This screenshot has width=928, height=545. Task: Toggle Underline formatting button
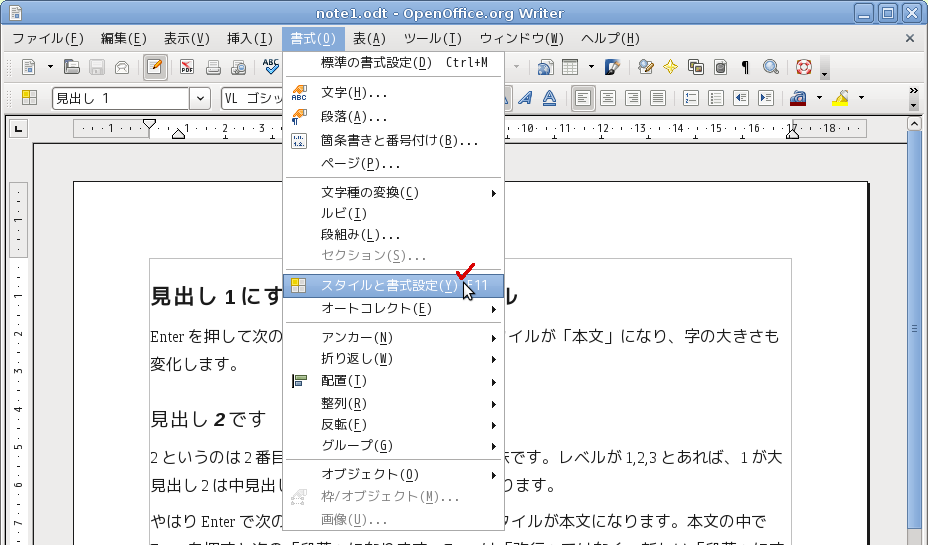point(550,98)
